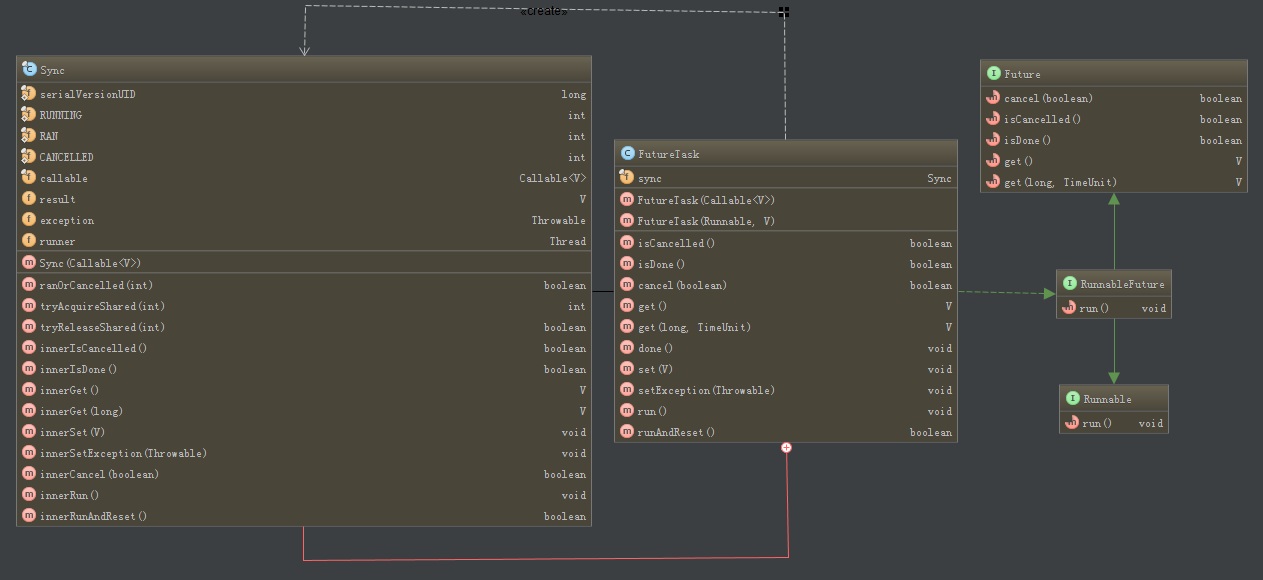The height and width of the screenshot is (580, 1263).
Task: Click the field icon beside result
Action: coord(28,199)
